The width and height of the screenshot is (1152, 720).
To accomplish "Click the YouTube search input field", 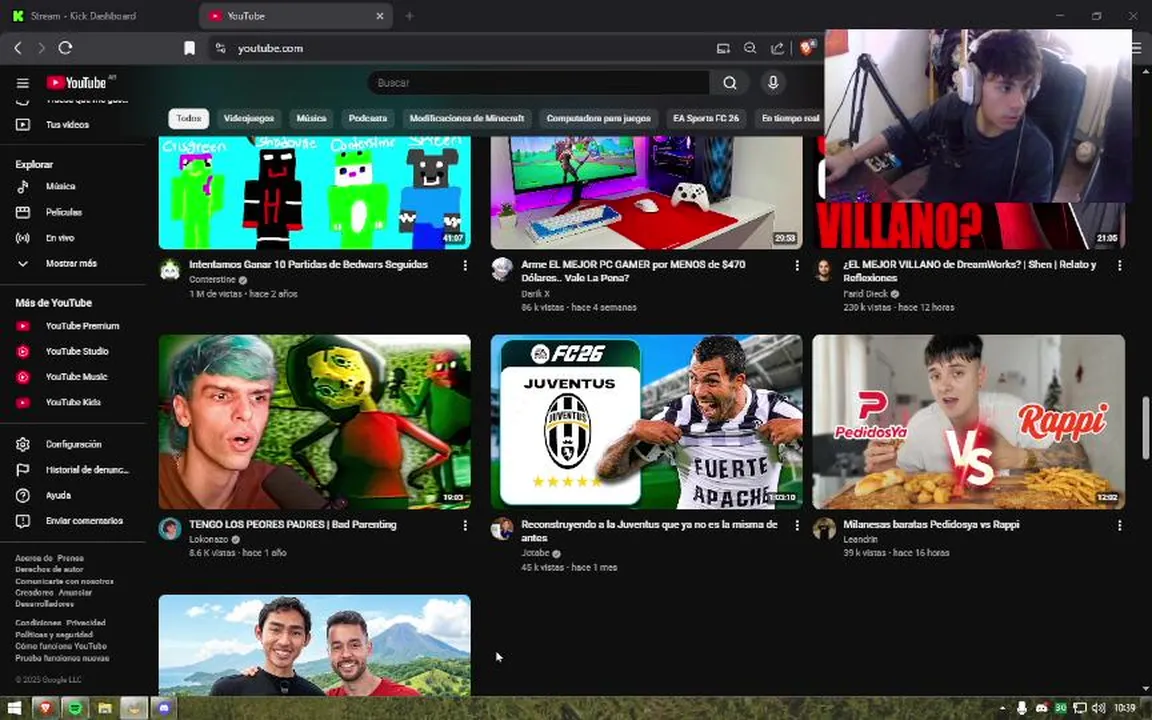I will click(x=539, y=83).
